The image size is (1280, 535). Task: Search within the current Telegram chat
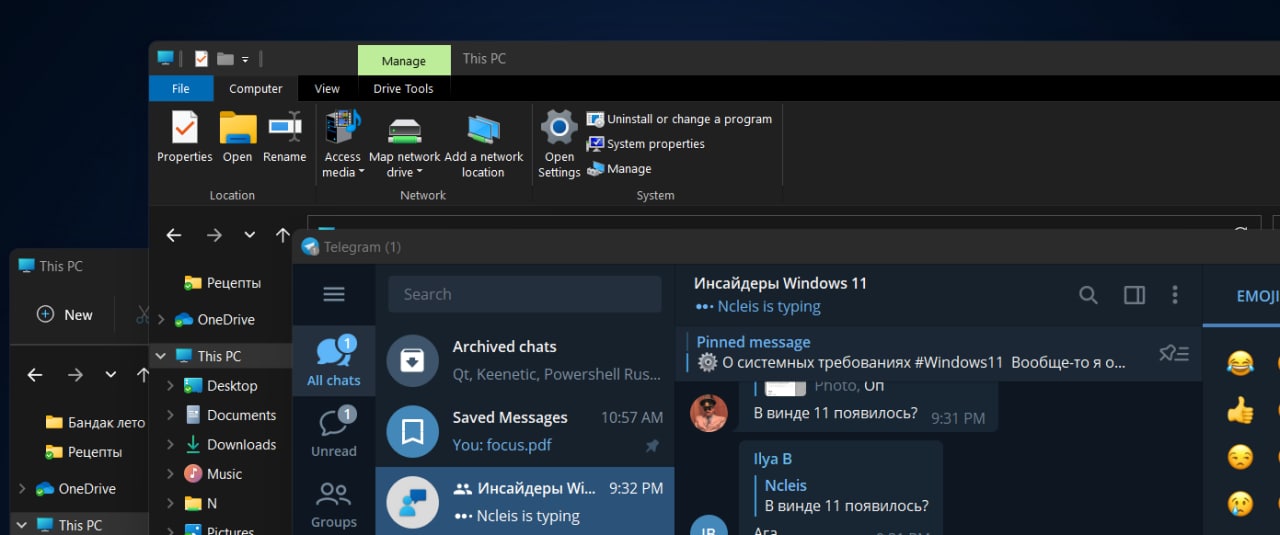[x=1088, y=295]
